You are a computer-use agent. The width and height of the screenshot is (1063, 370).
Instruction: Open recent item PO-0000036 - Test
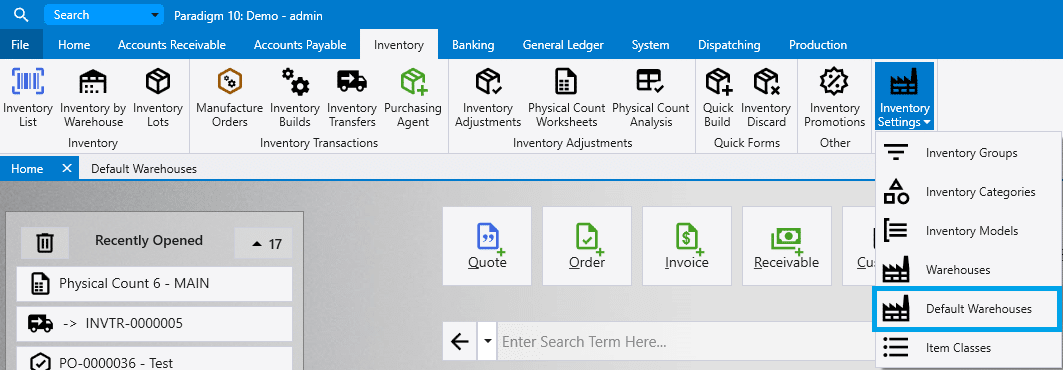154,359
